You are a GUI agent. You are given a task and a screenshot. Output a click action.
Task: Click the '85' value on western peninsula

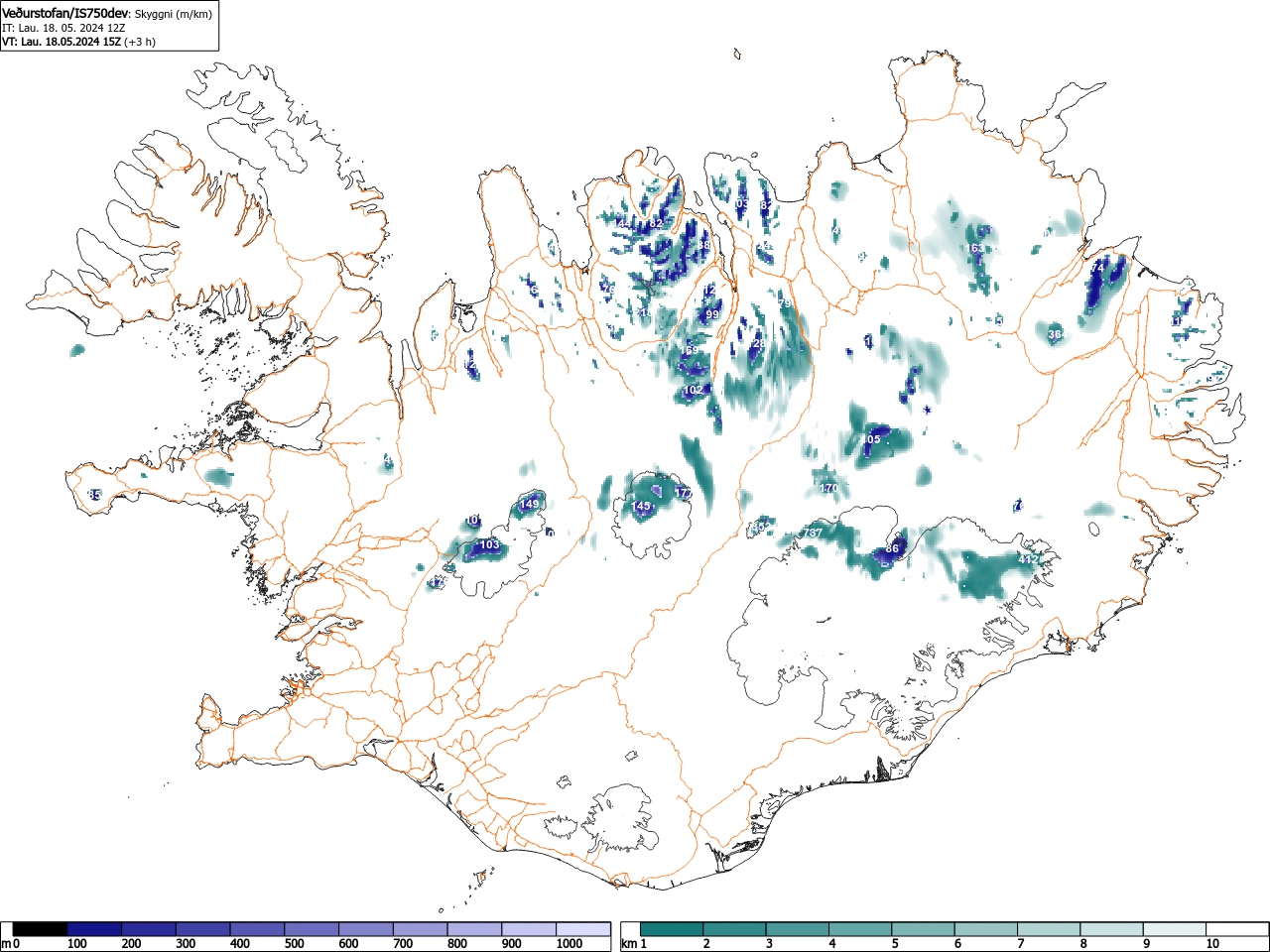coord(95,494)
